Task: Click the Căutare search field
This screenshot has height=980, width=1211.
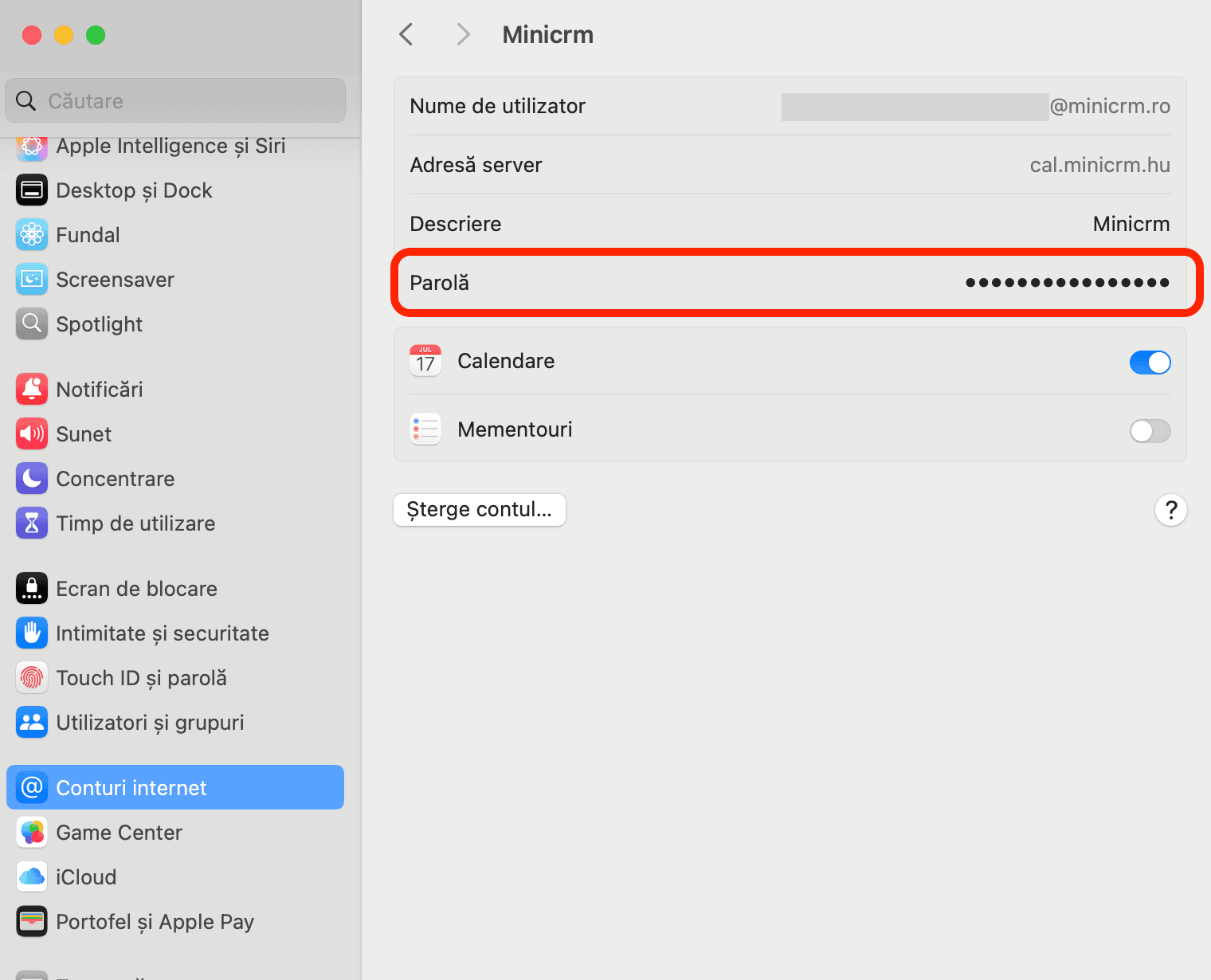Action: pyautogui.click(x=175, y=100)
